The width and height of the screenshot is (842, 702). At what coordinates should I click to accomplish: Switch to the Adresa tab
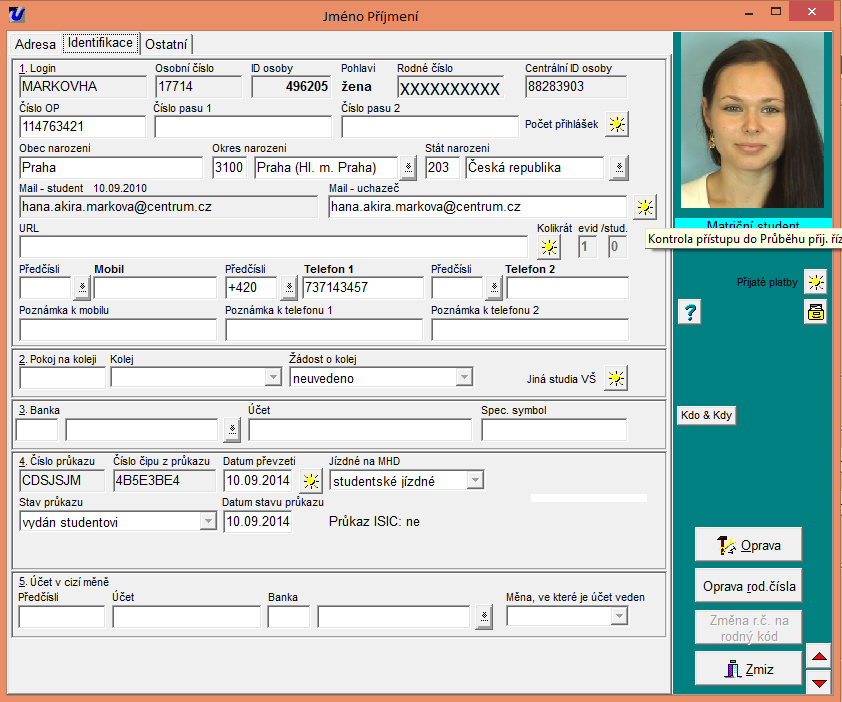click(x=36, y=44)
